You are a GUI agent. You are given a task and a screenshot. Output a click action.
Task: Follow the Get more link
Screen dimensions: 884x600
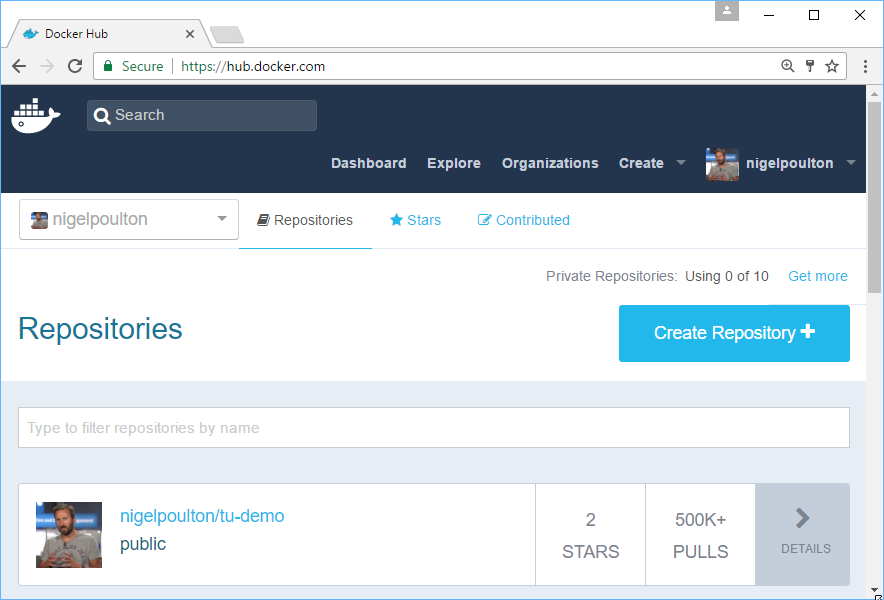[x=817, y=276]
